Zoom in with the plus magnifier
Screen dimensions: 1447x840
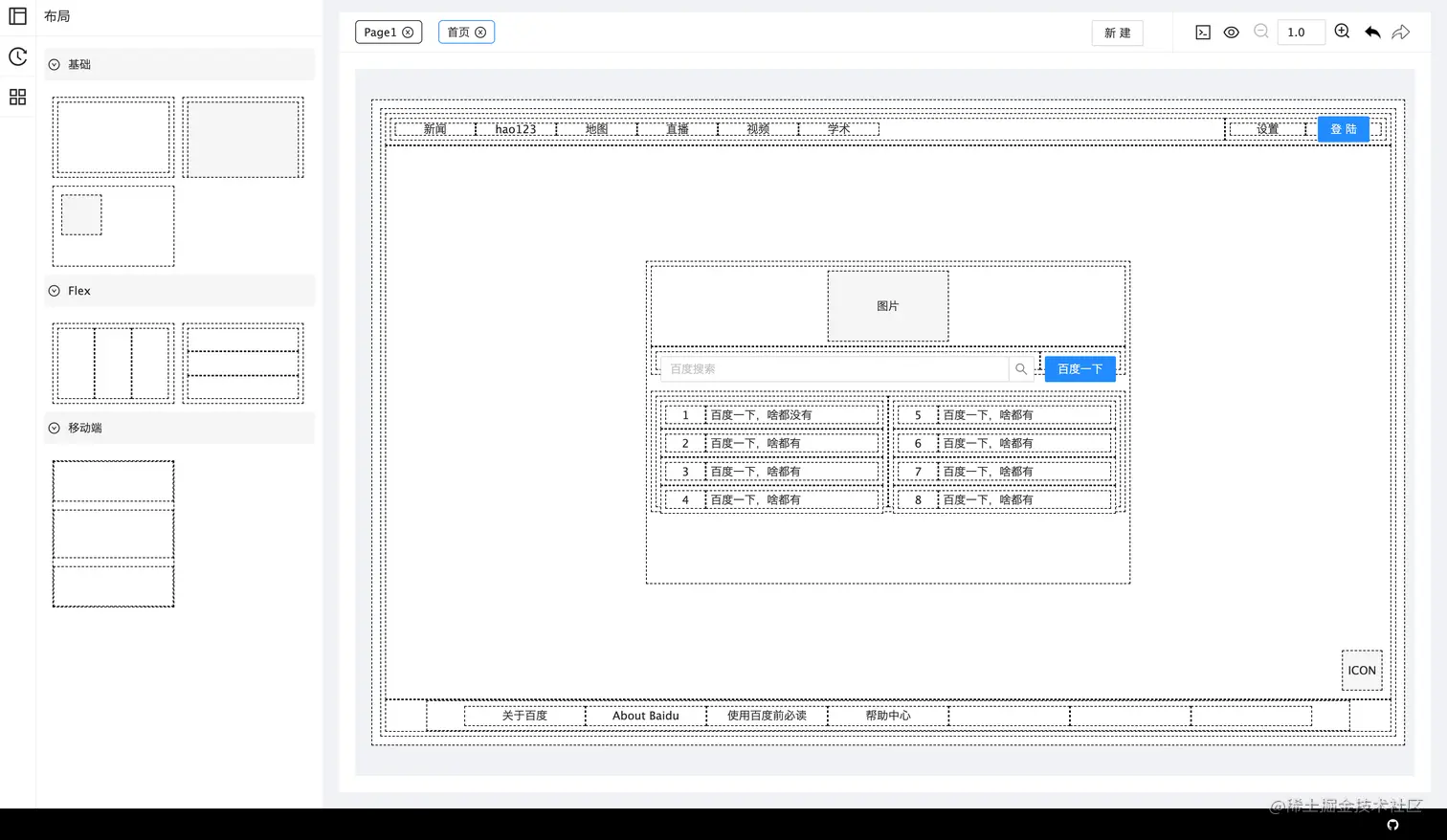tap(1343, 32)
